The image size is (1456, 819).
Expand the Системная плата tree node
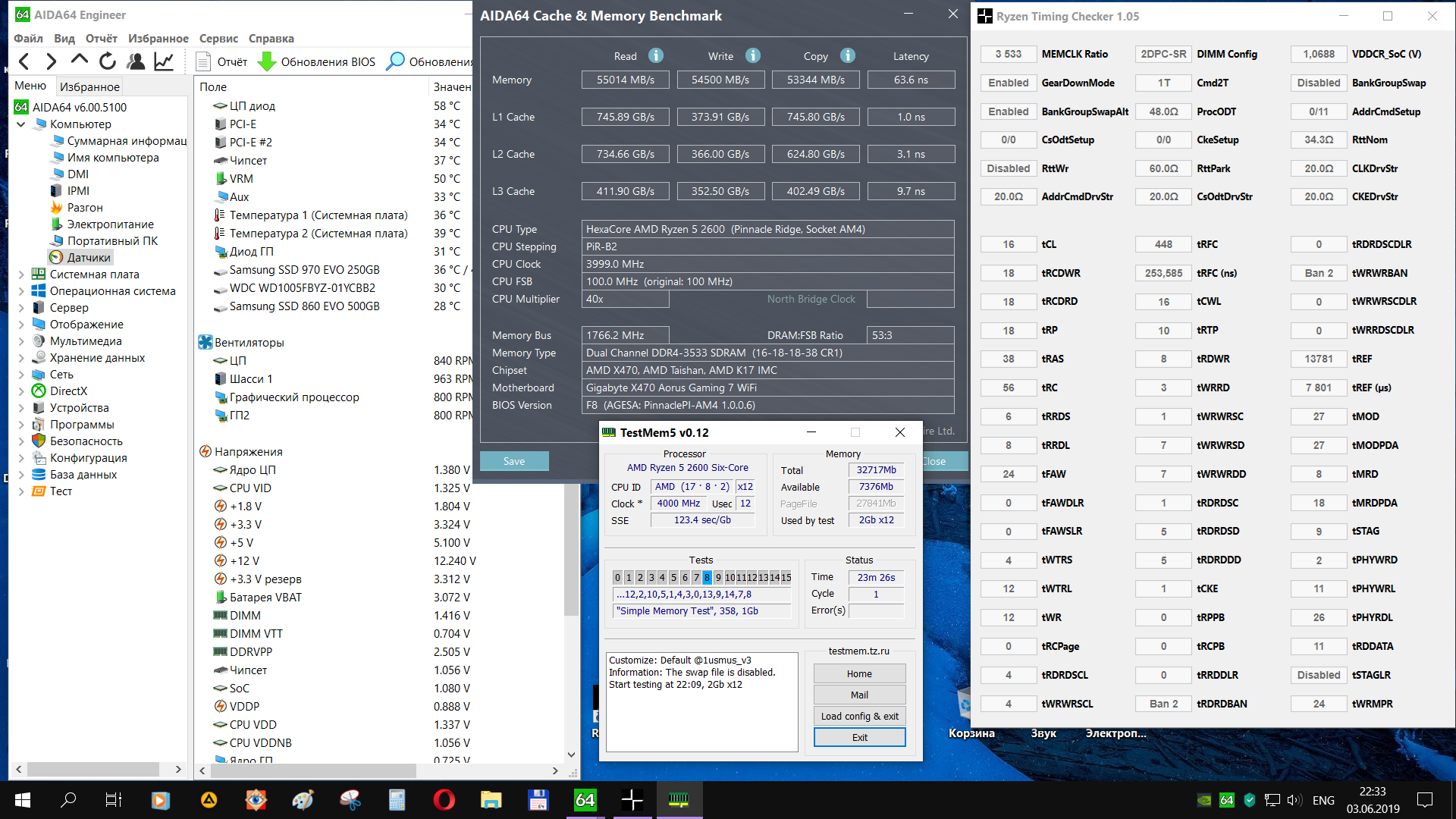(21, 275)
